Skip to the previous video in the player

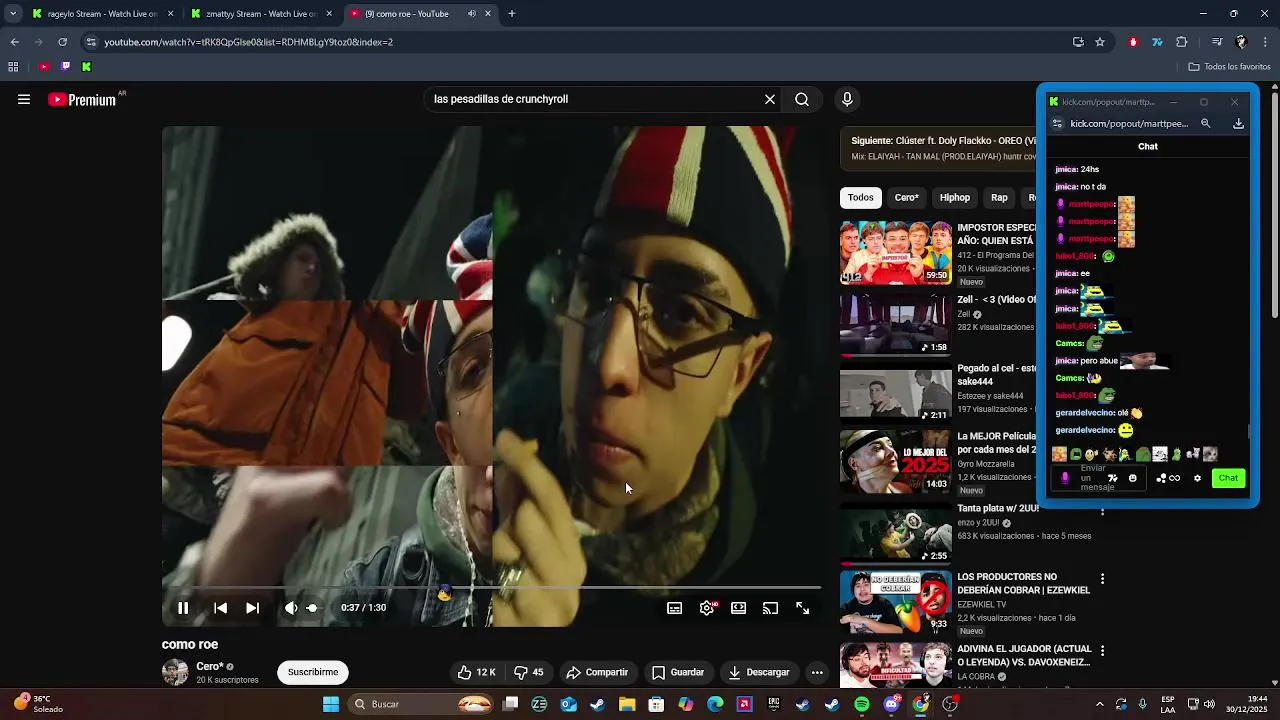coord(220,608)
